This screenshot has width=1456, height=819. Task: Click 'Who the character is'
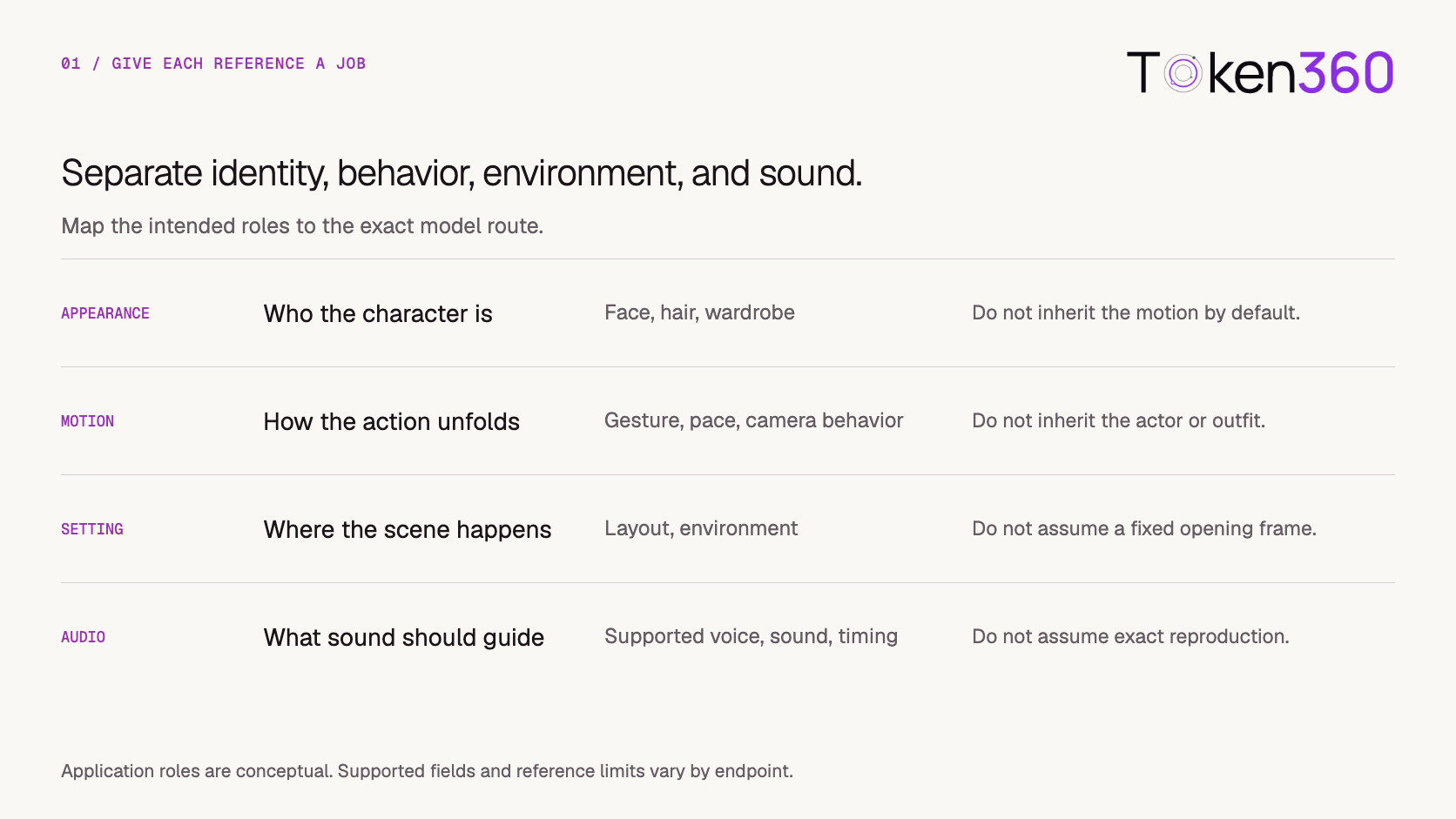click(378, 313)
